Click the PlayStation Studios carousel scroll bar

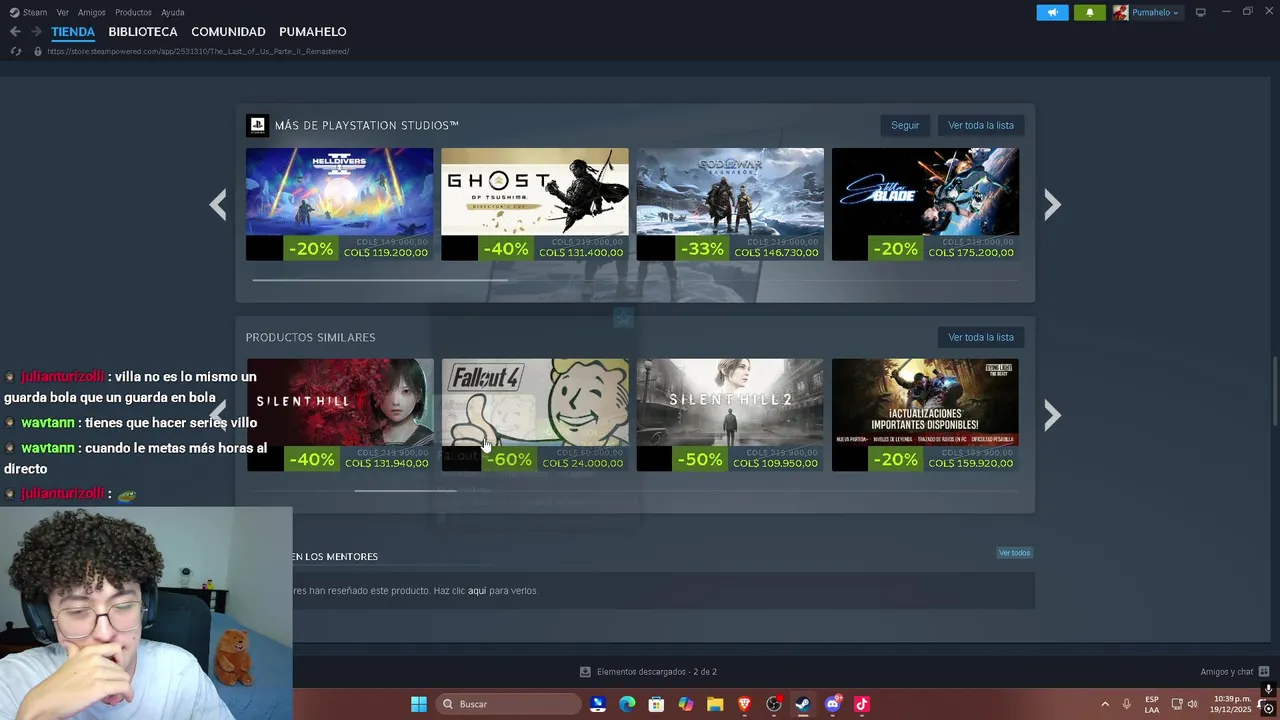380,280
